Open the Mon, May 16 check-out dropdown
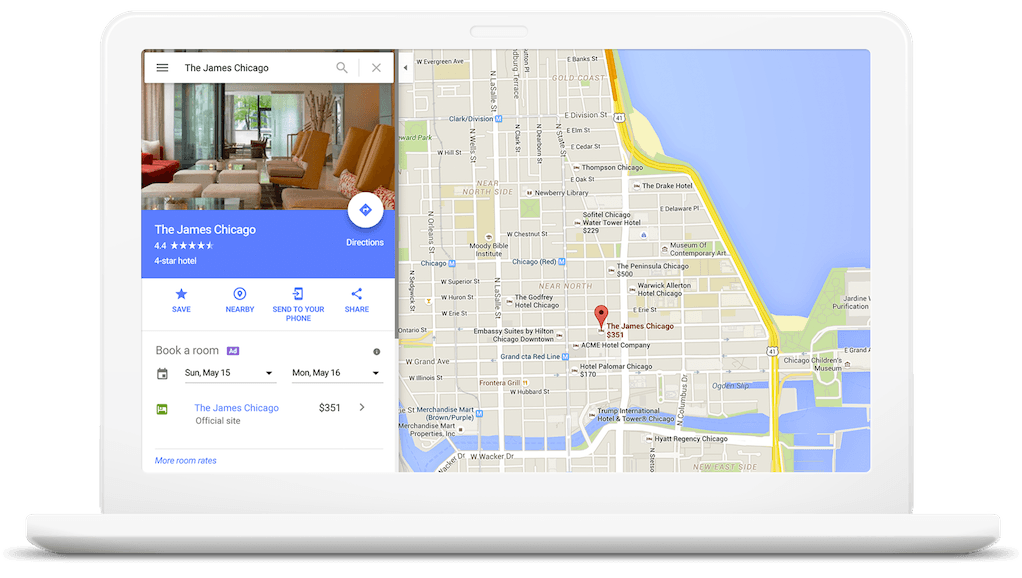Screen dimensions: 1022x578 [x=336, y=373]
